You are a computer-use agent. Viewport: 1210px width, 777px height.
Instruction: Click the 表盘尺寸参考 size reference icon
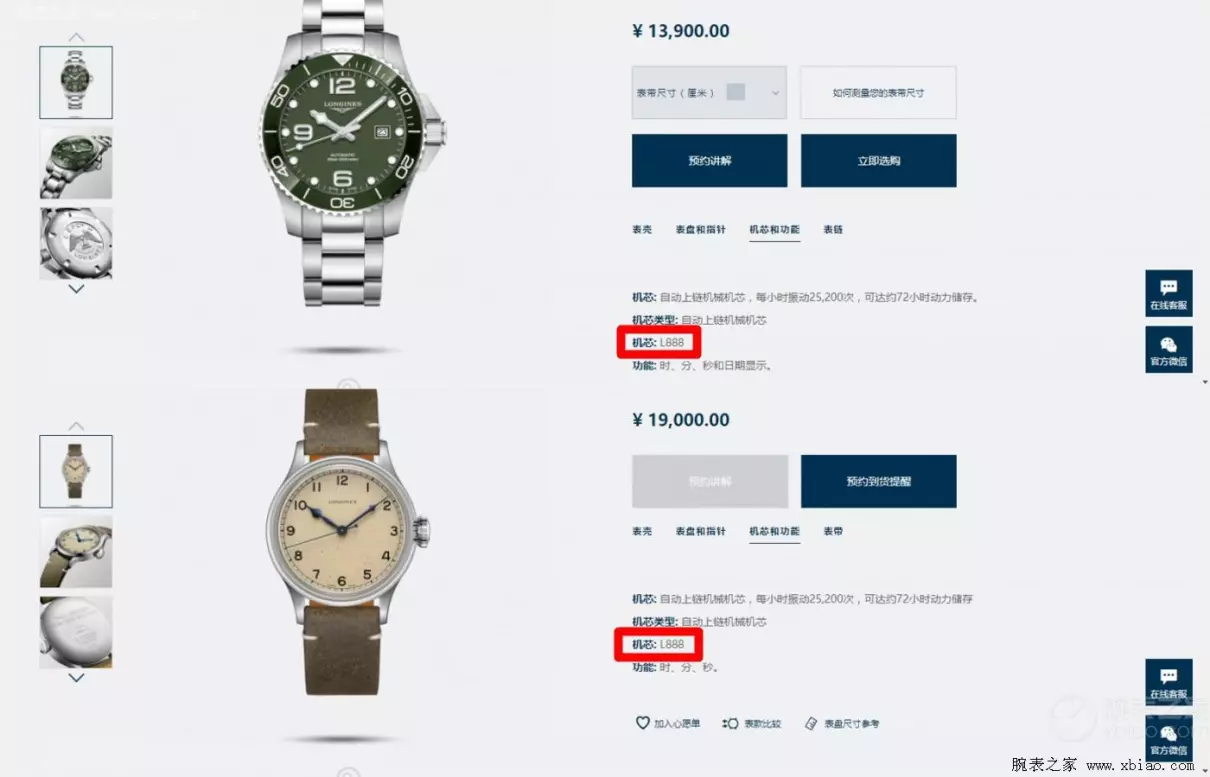coord(811,723)
